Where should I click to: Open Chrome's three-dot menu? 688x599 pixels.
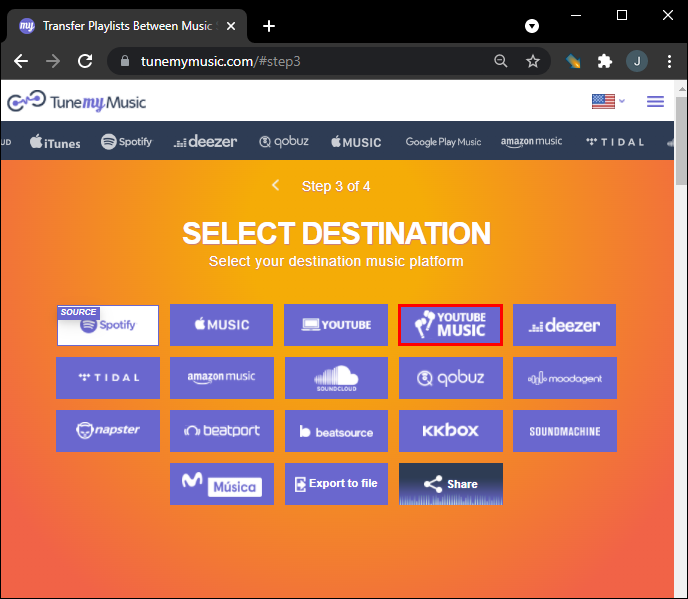tap(668, 61)
